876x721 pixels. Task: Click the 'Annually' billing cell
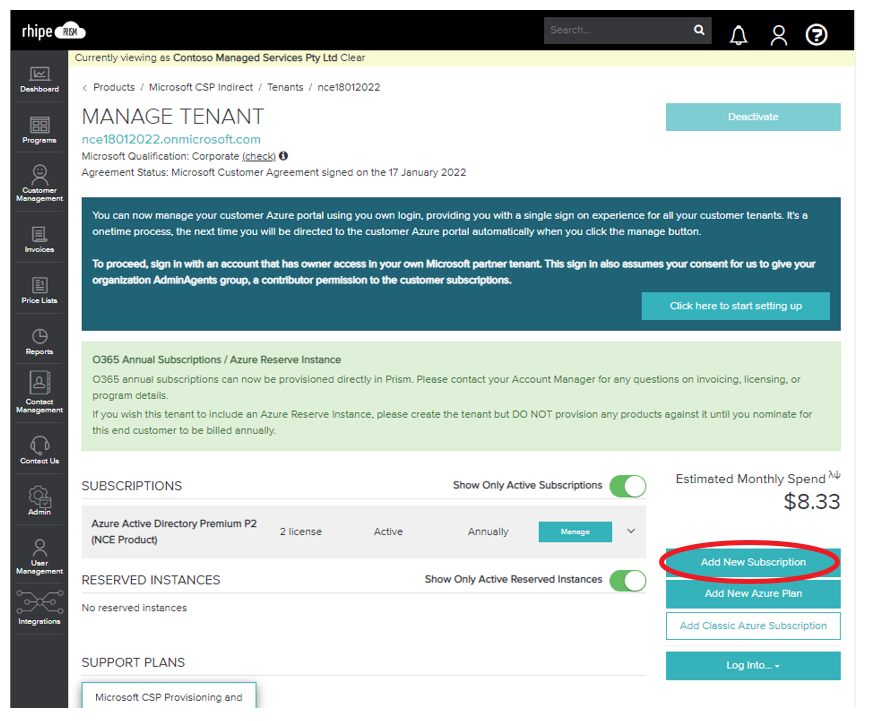pos(488,532)
